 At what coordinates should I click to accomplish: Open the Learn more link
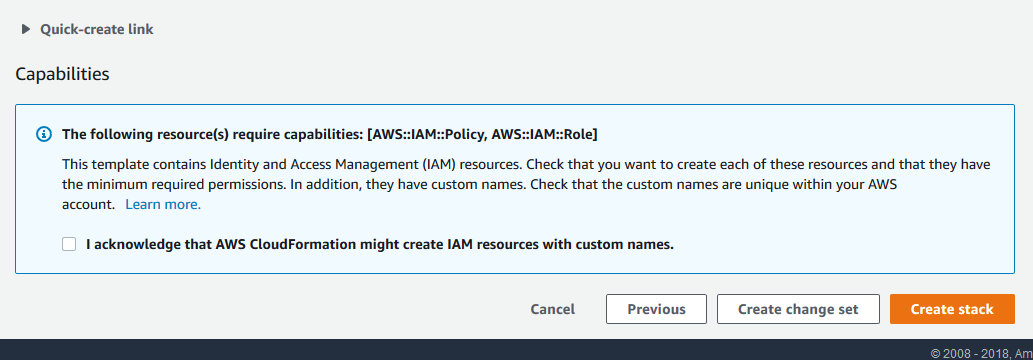[x=163, y=204]
